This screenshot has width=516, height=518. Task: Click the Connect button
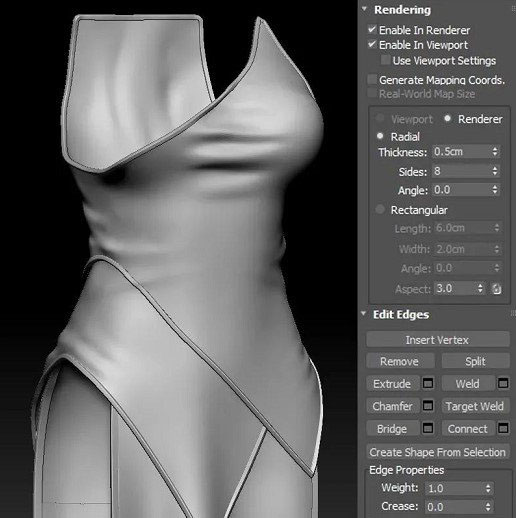point(468,429)
